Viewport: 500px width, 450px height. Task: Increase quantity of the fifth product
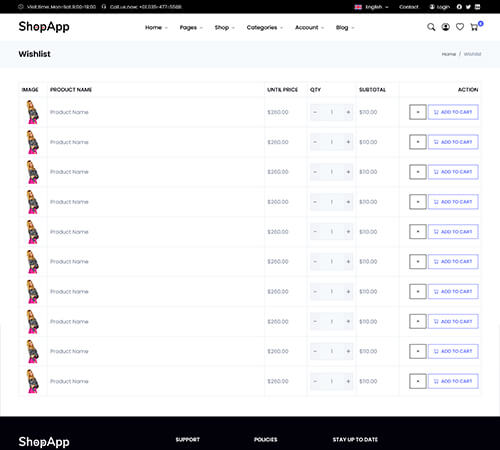(348, 232)
